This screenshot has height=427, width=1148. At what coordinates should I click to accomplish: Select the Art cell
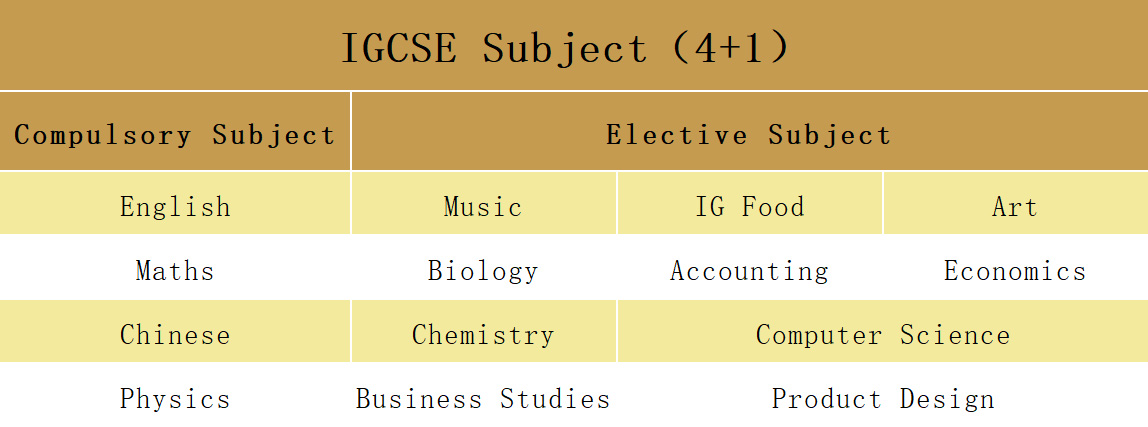pos(1014,207)
